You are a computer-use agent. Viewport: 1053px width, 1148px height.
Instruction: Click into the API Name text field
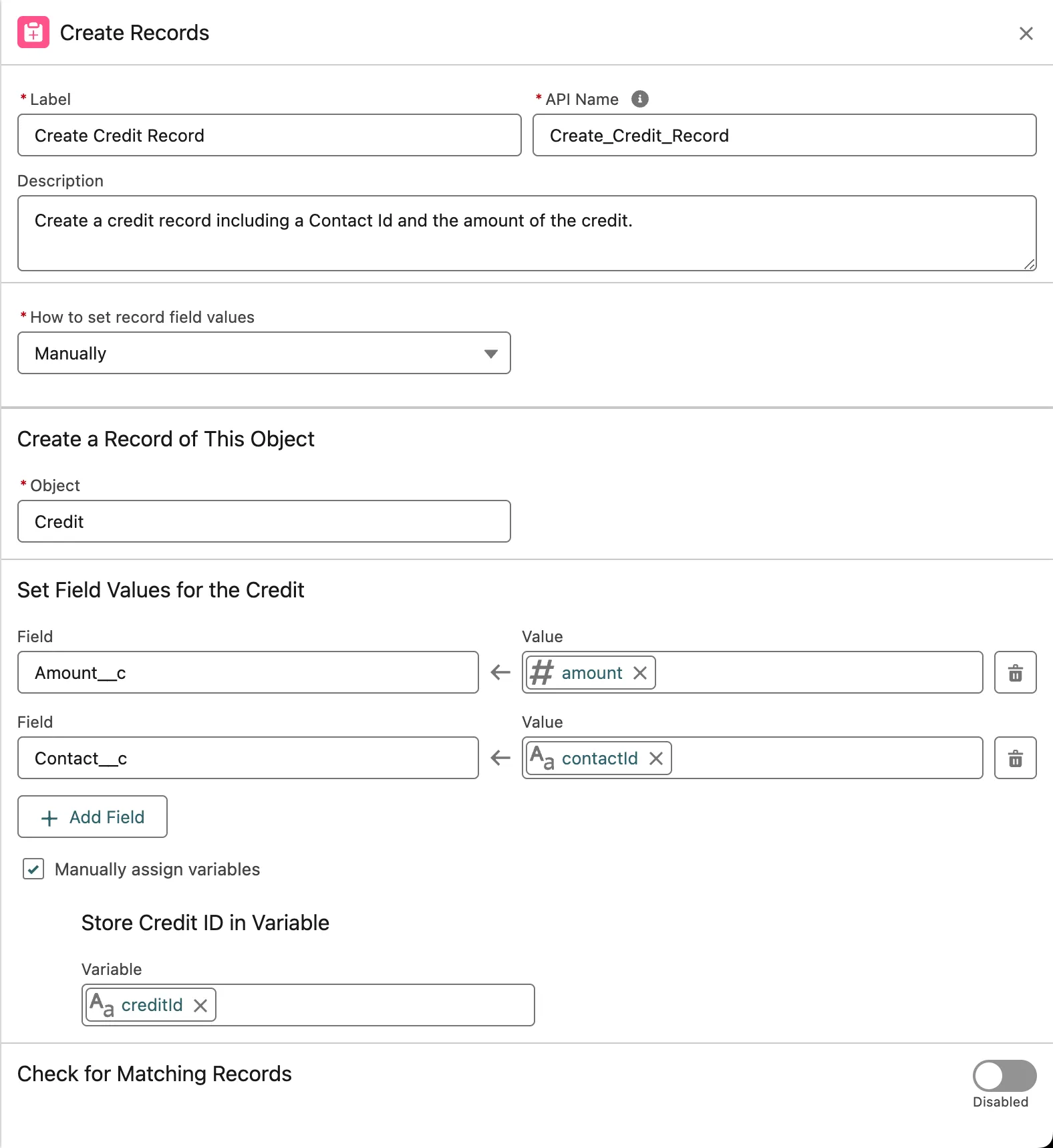tap(784, 136)
